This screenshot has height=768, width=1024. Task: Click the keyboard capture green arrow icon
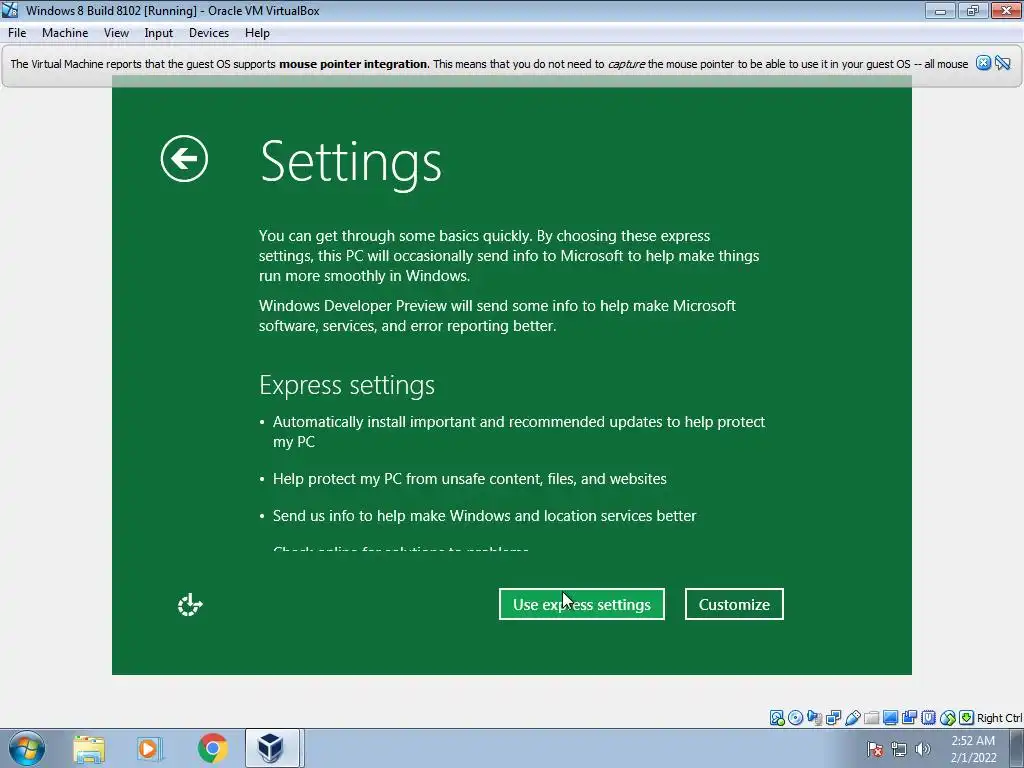pyautogui.click(x=967, y=718)
